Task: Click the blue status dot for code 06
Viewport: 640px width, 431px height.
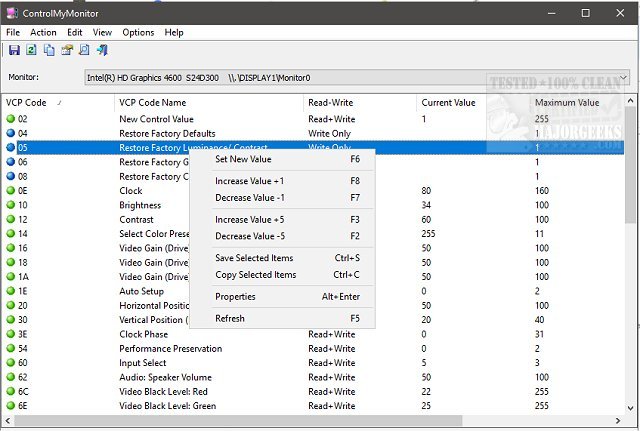Action: coord(11,162)
